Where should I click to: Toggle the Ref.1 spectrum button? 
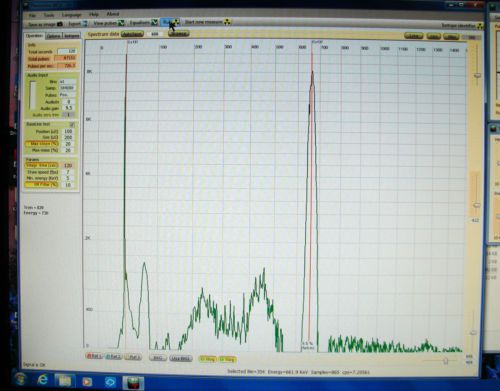94,357
